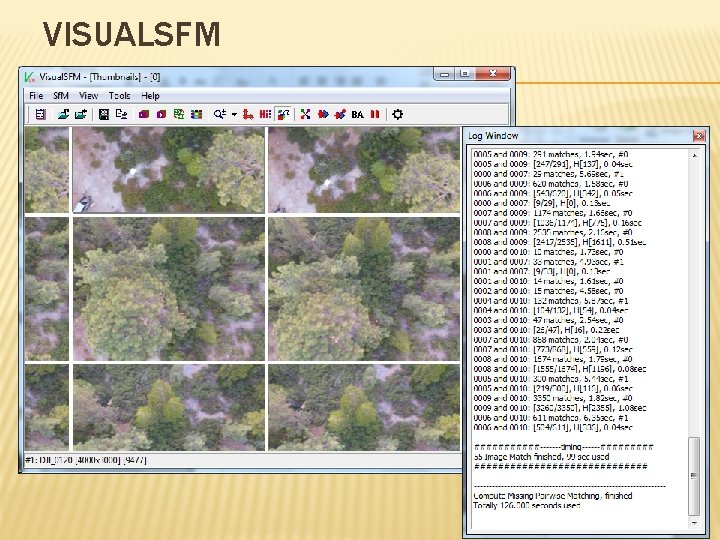Click log line '0008 and 0010: 1574 matches'

click(x=552, y=359)
